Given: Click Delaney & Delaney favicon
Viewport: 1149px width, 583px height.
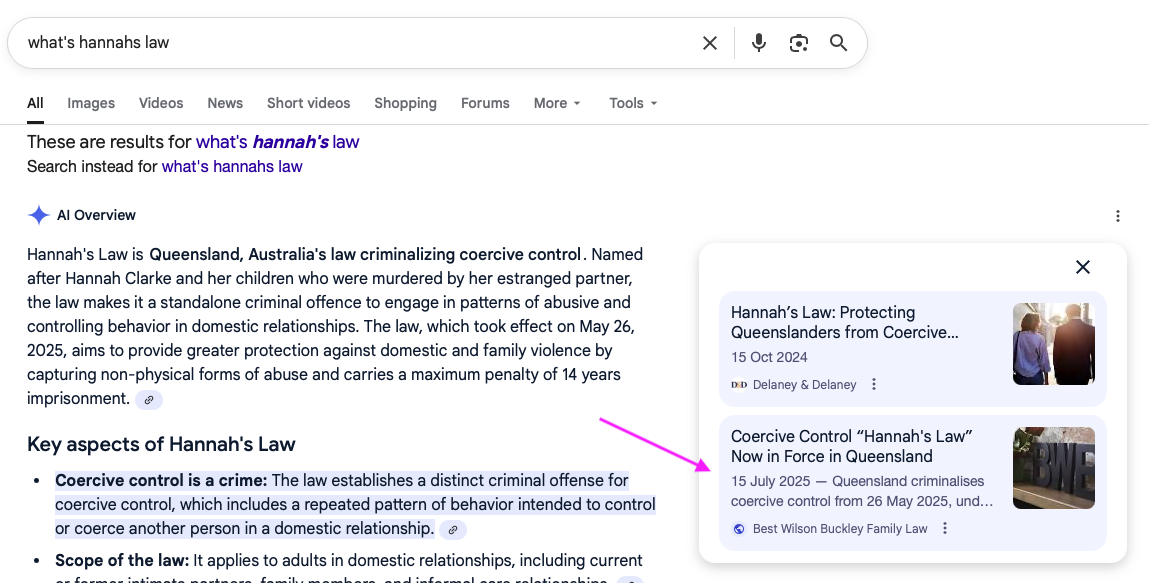Looking at the screenshot, I should [x=739, y=385].
